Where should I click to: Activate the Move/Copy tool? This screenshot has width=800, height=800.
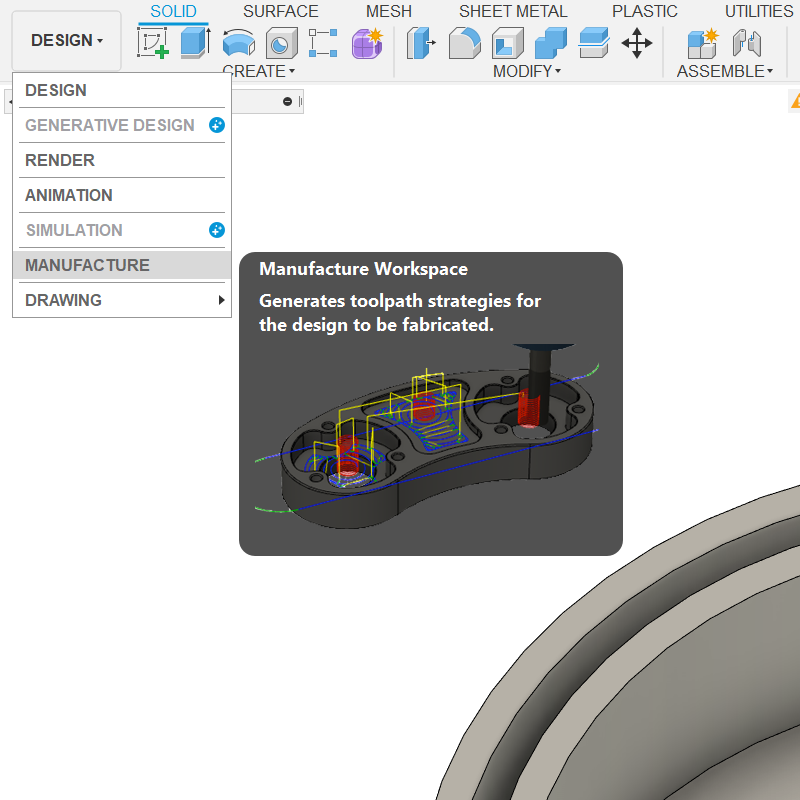tap(637, 41)
